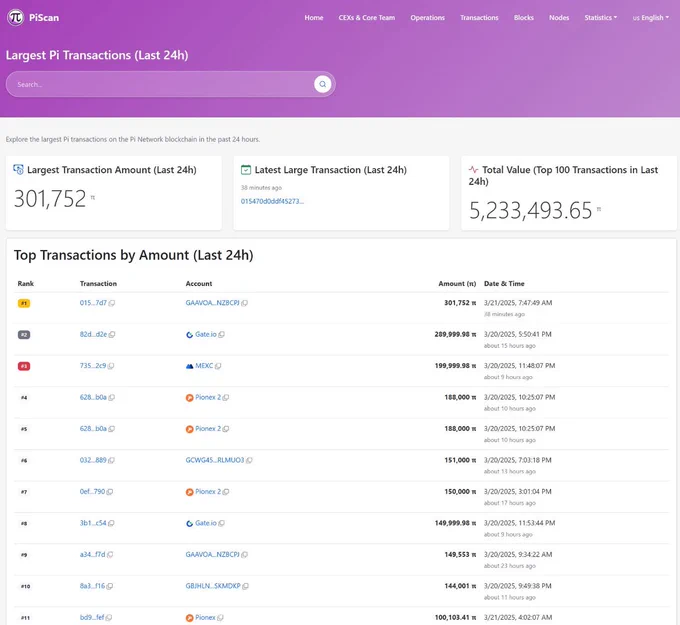Copy transaction hash 032...889
This screenshot has height=625, width=680.
click(111, 460)
